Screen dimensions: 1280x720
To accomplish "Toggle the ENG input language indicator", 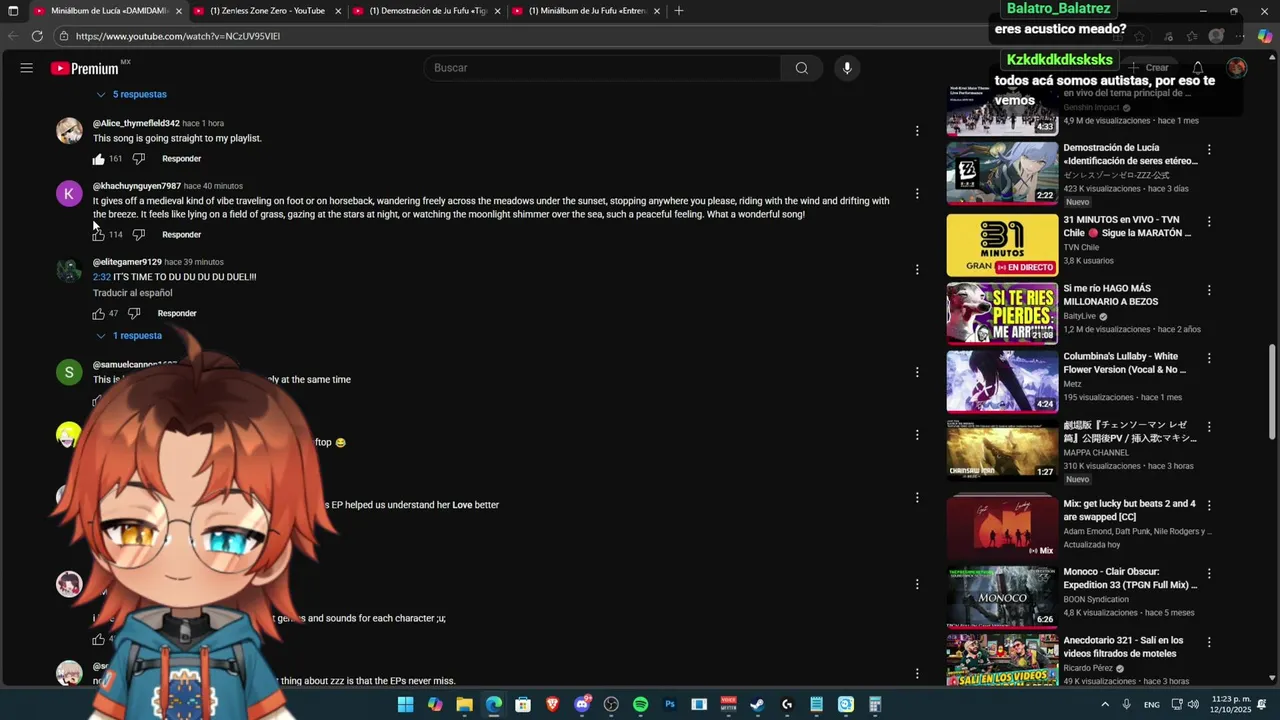I will (x=1152, y=705).
